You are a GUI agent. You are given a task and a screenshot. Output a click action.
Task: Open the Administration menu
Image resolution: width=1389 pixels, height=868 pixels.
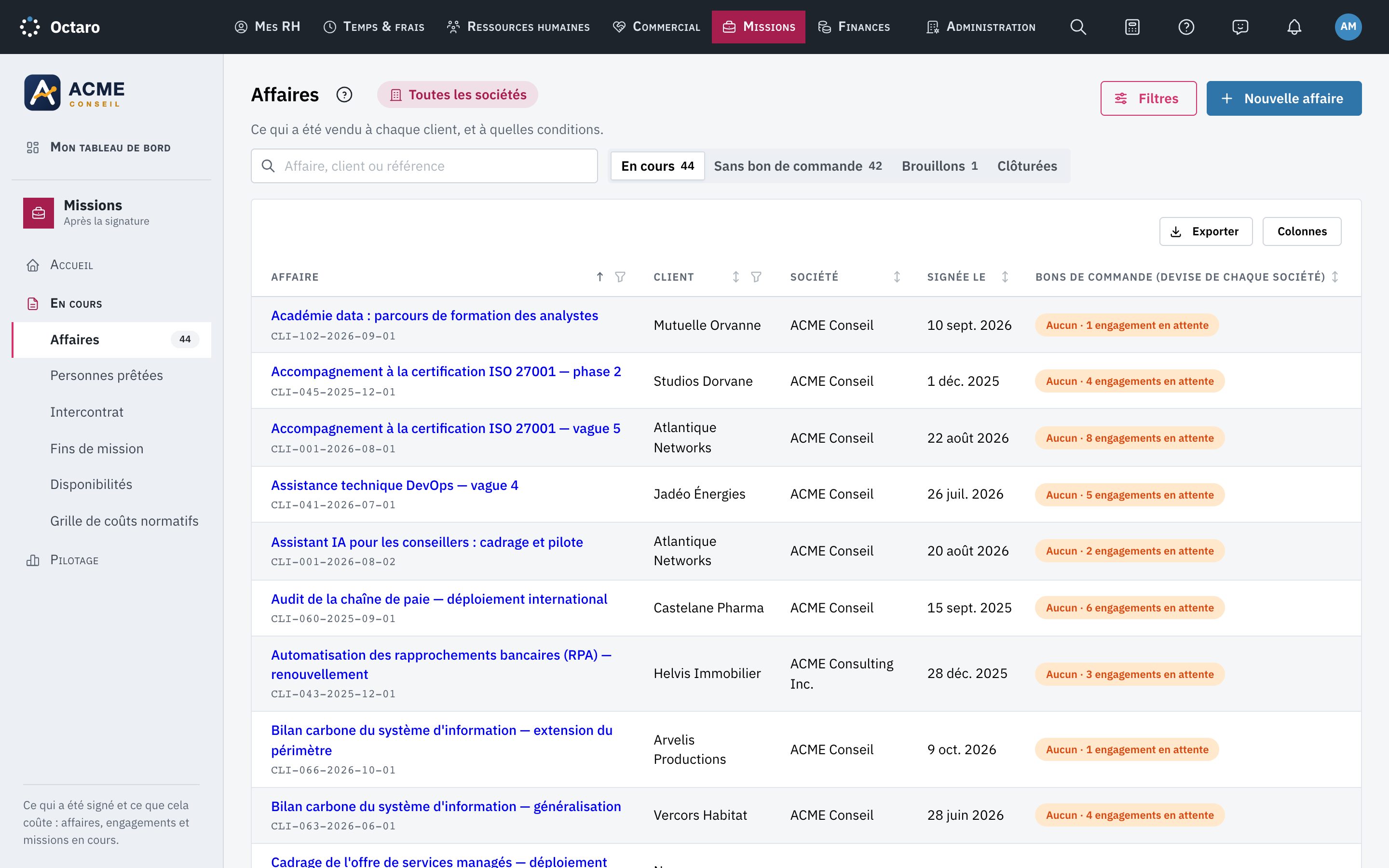[981, 27]
